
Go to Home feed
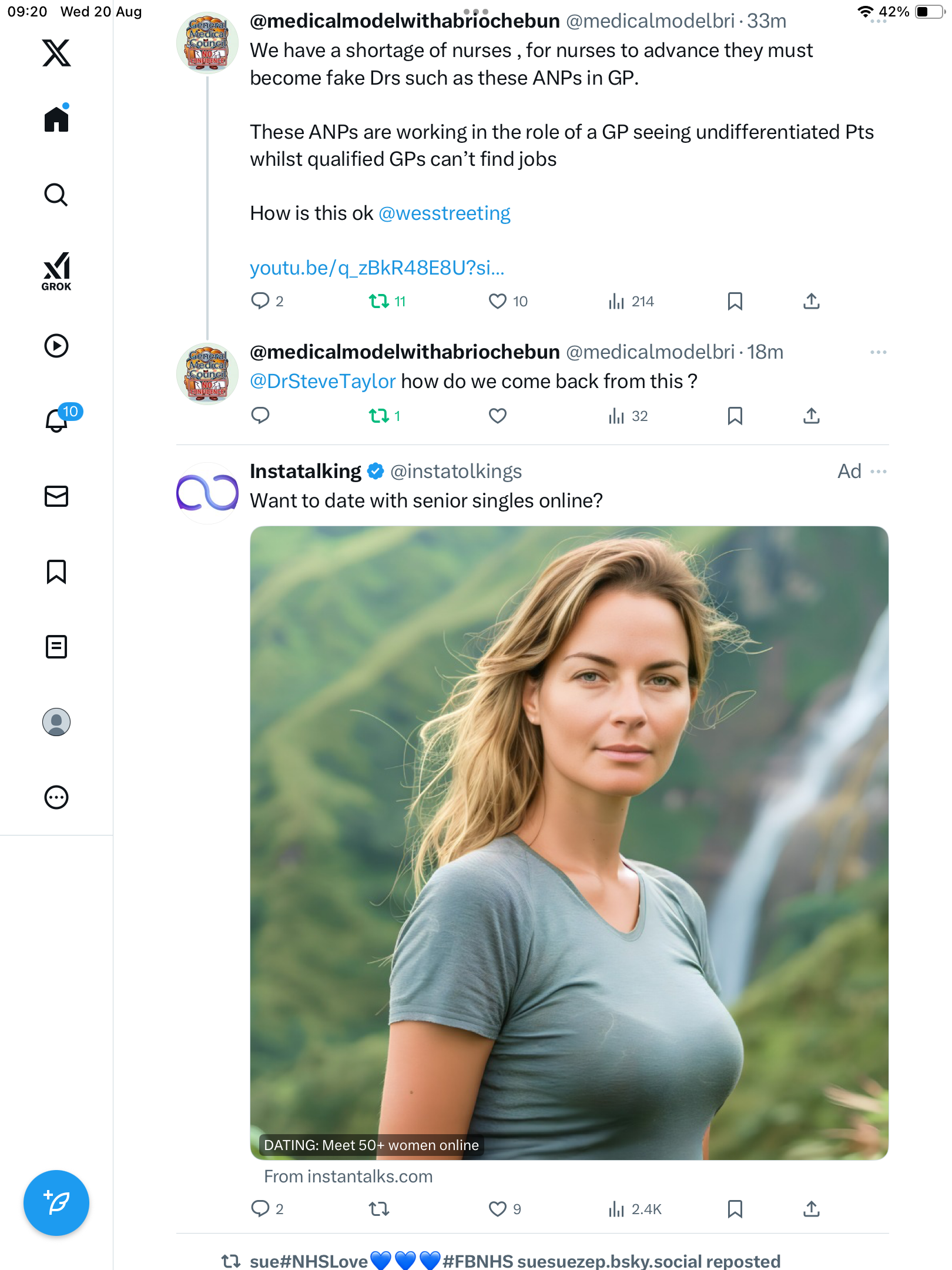pos(56,120)
